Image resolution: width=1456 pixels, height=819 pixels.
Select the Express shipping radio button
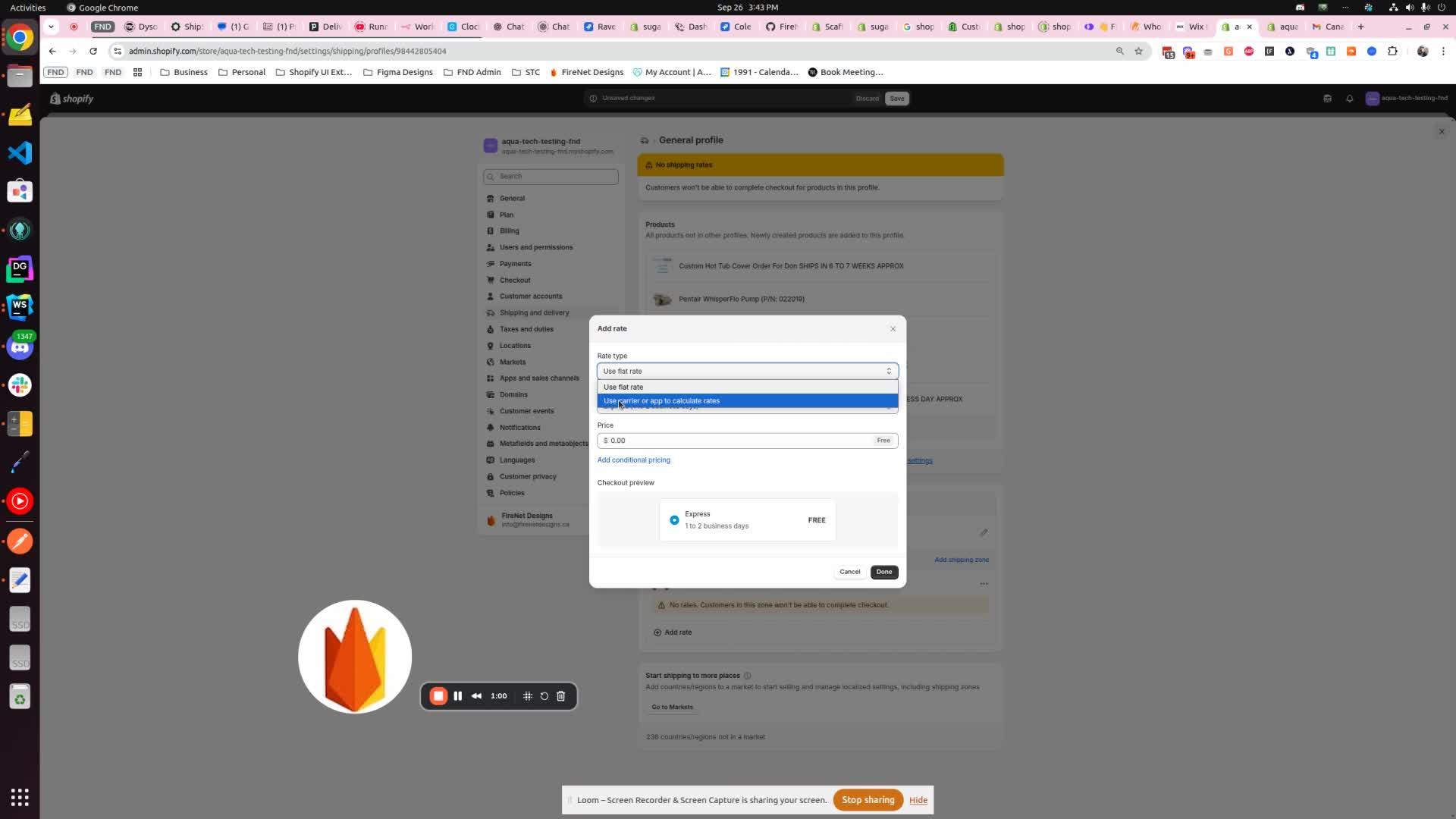click(674, 520)
